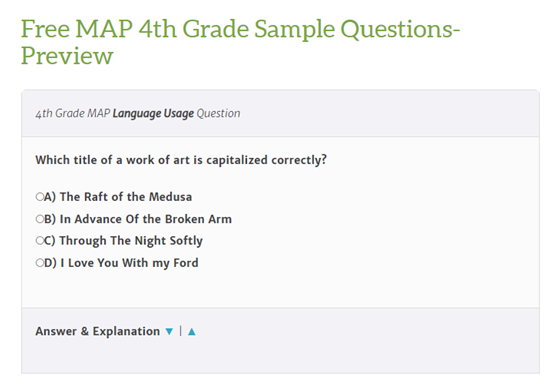Image resolution: width=558 pixels, height=391 pixels.
Task: Open the 'Answer & Explanation' label
Action: [x=98, y=331]
